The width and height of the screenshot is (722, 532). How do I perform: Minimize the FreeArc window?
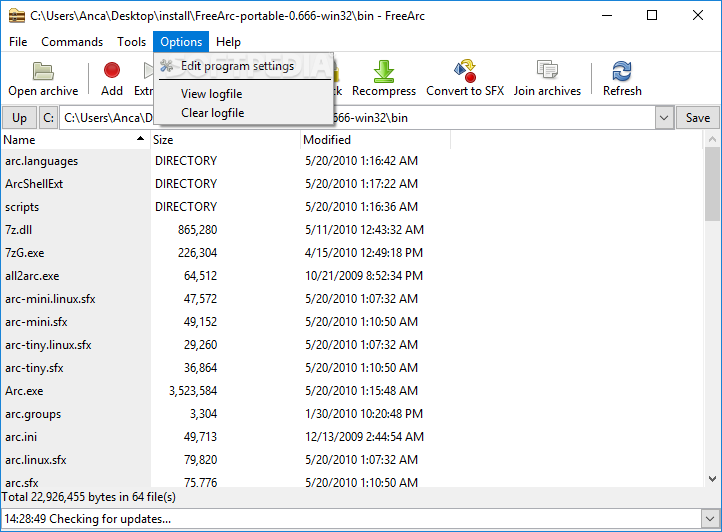607,15
